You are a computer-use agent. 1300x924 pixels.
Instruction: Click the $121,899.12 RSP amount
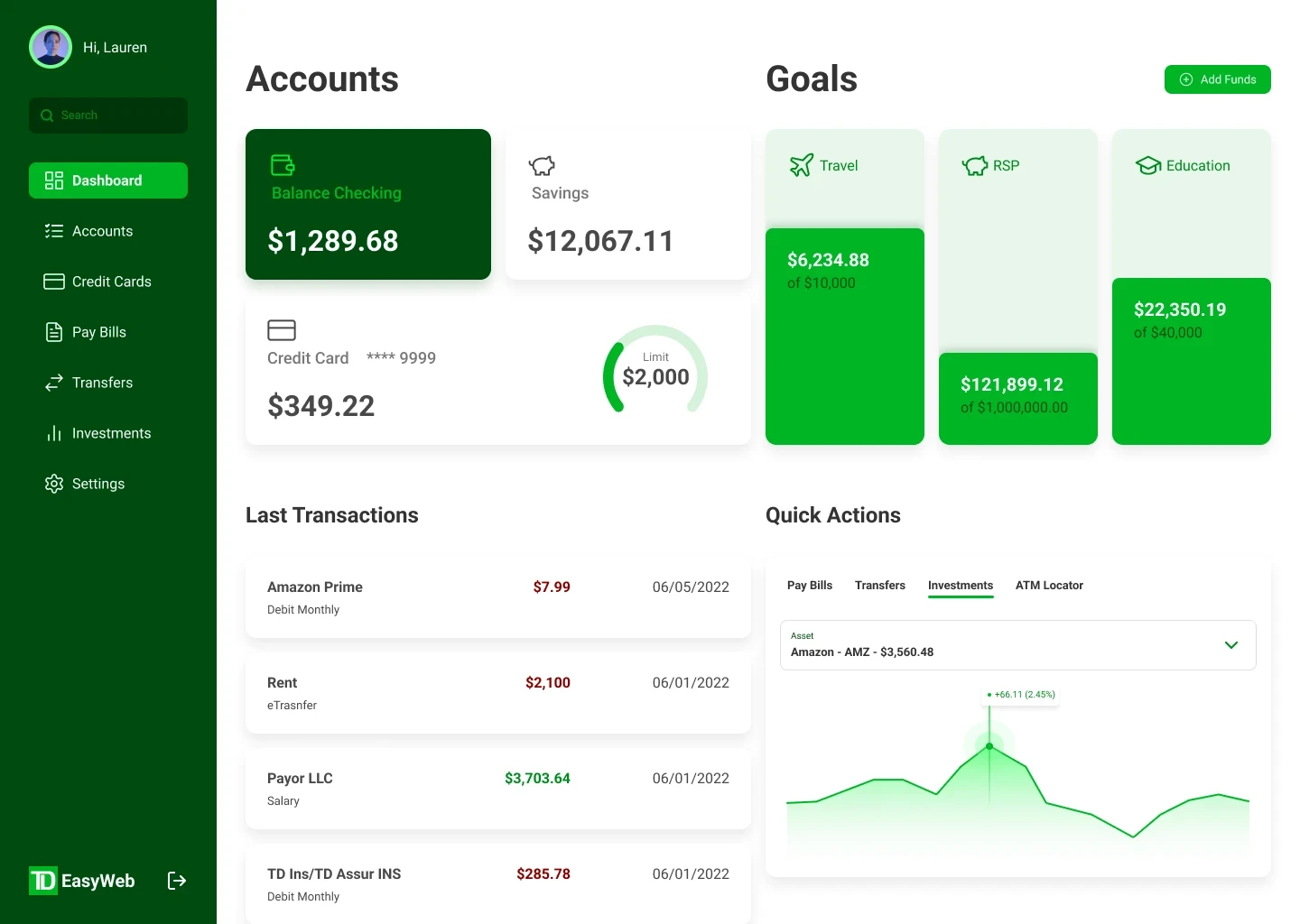tap(1012, 384)
